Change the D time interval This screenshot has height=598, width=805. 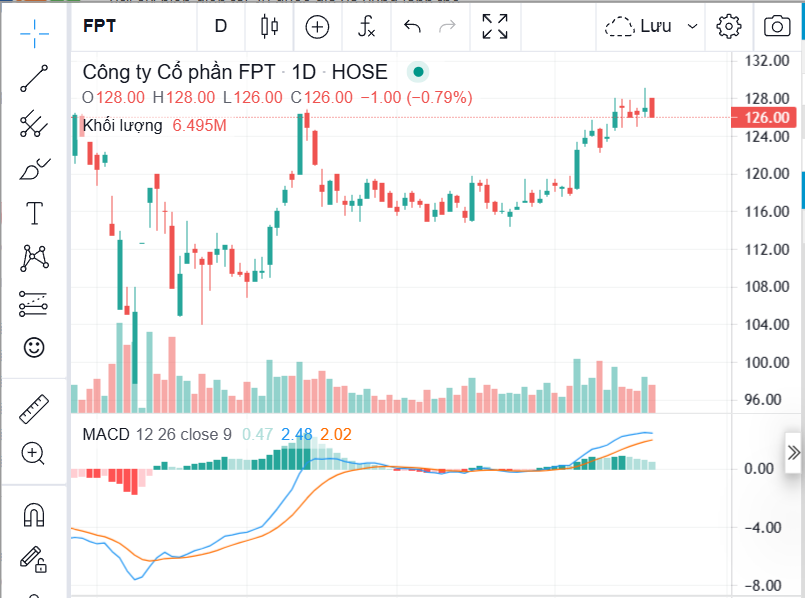(x=221, y=26)
